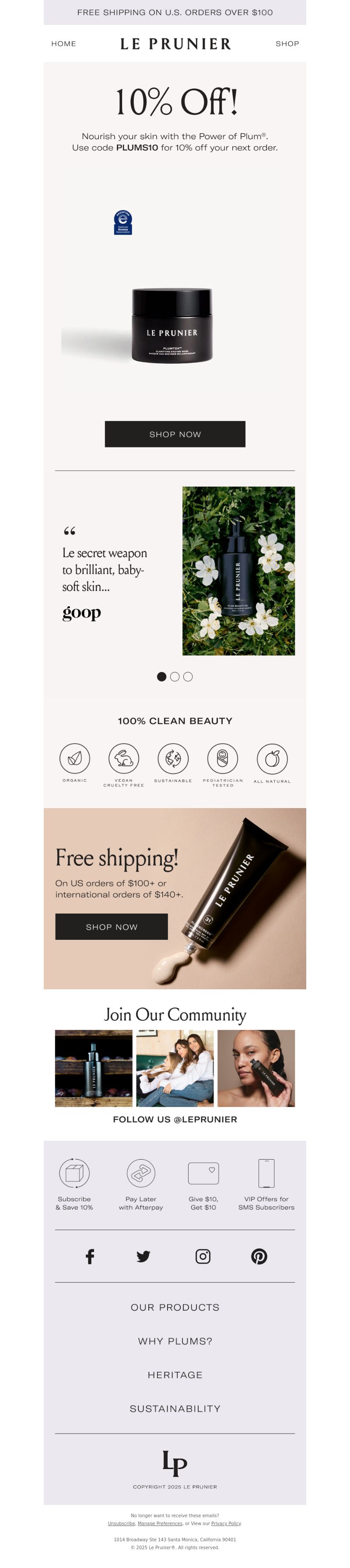Open the Twitter bird icon
This screenshot has height=1568, width=350.
pos(143,1256)
